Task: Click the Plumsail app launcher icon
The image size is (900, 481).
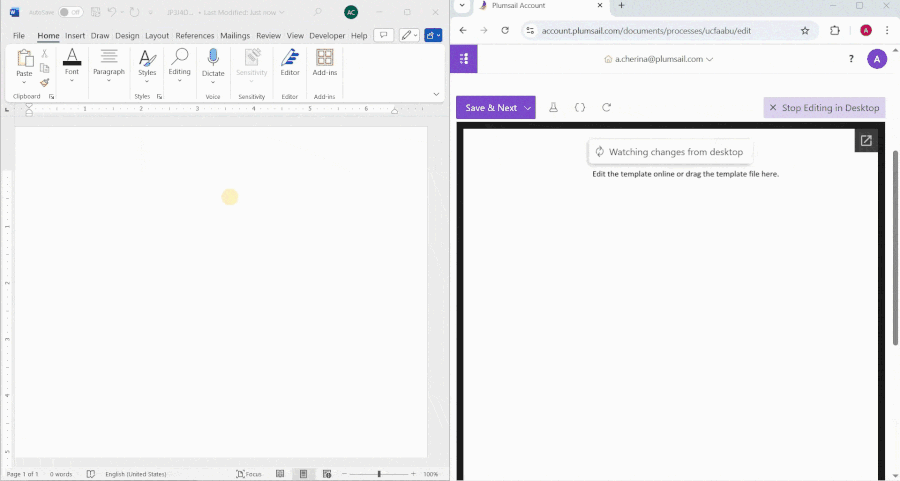Action: pyautogui.click(x=464, y=59)
